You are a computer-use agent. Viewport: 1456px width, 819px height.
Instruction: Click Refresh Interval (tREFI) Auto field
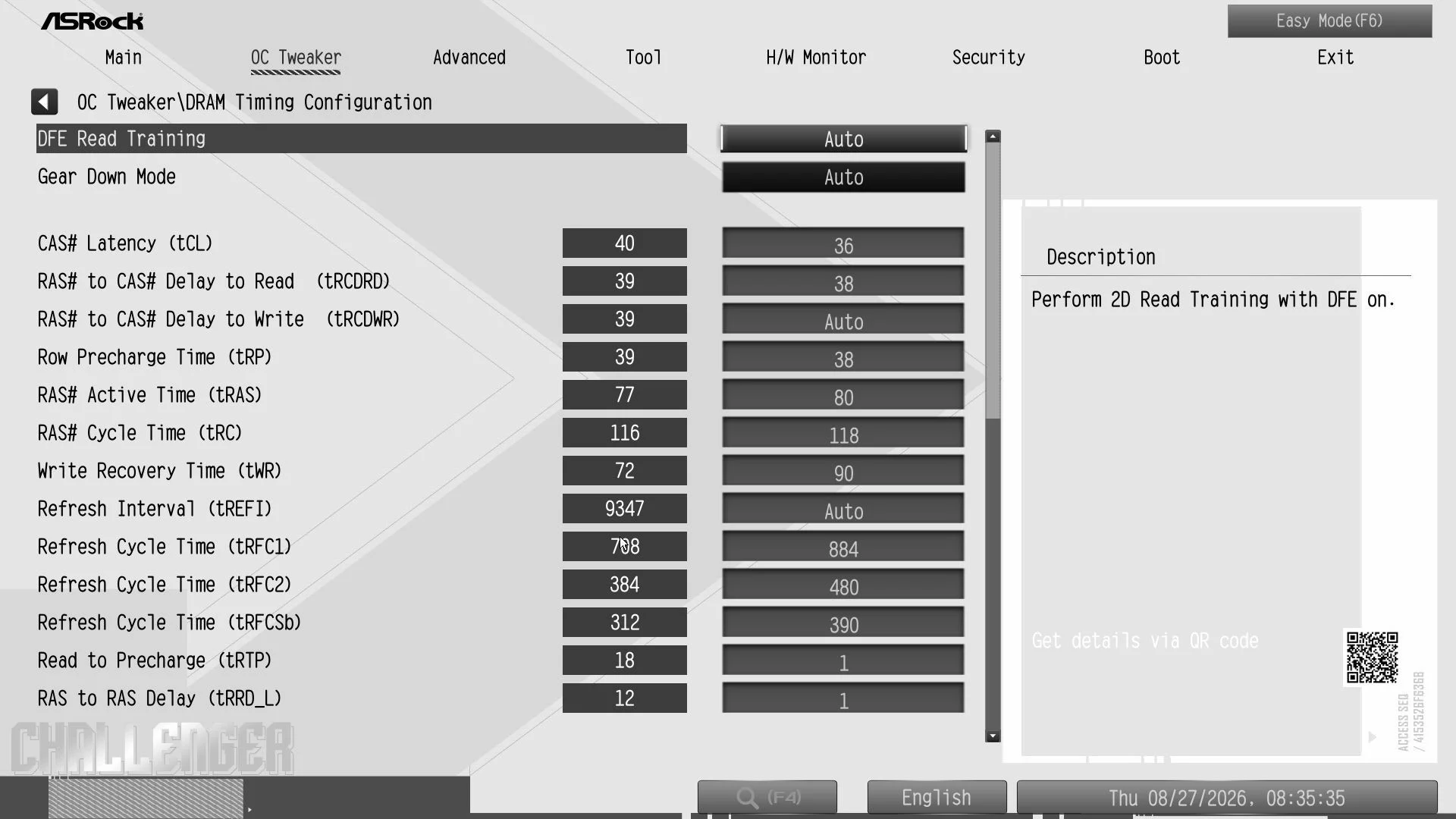(843, 509)
